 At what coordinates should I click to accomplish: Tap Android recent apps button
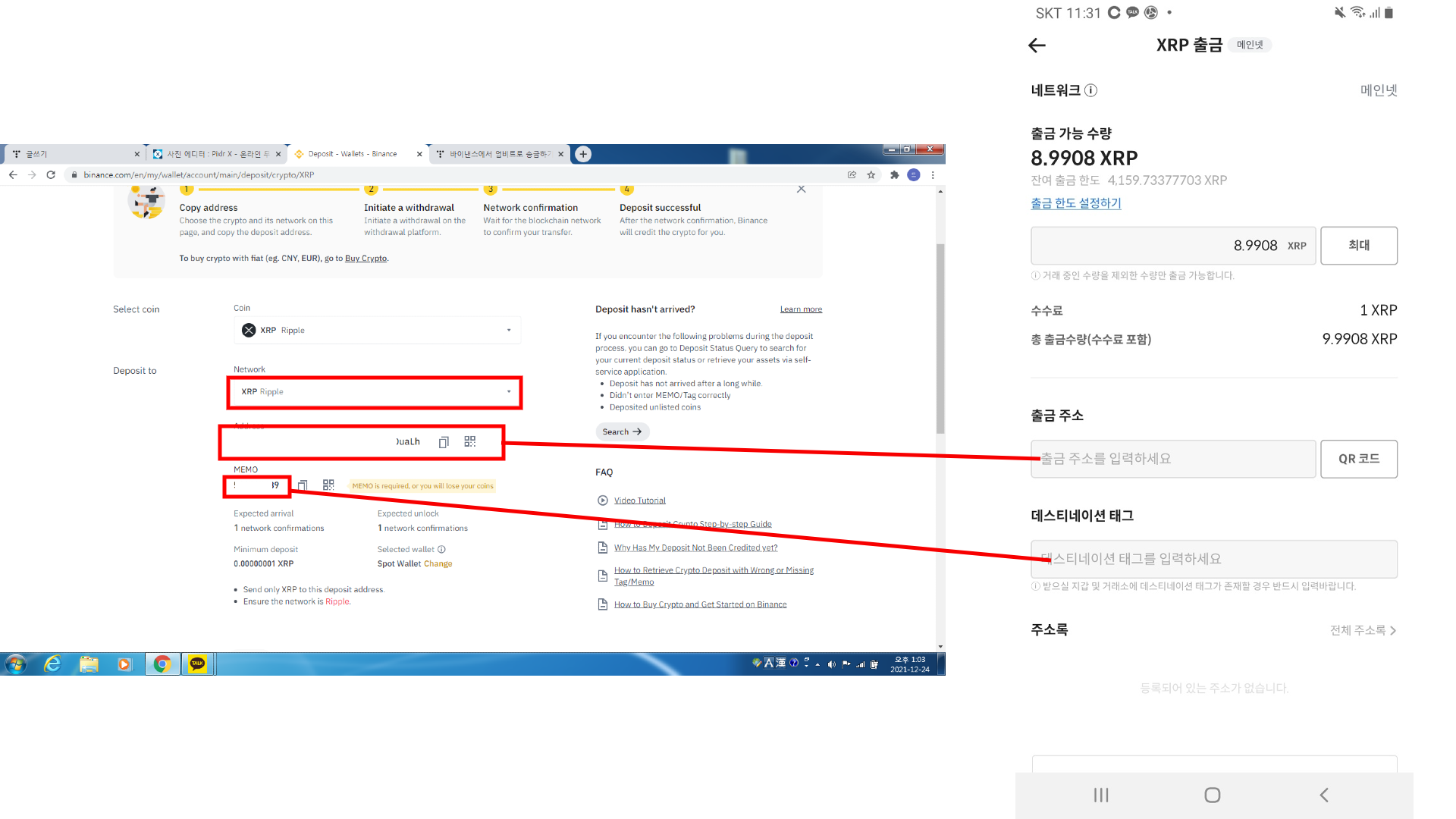click(x=1101, y=795)
